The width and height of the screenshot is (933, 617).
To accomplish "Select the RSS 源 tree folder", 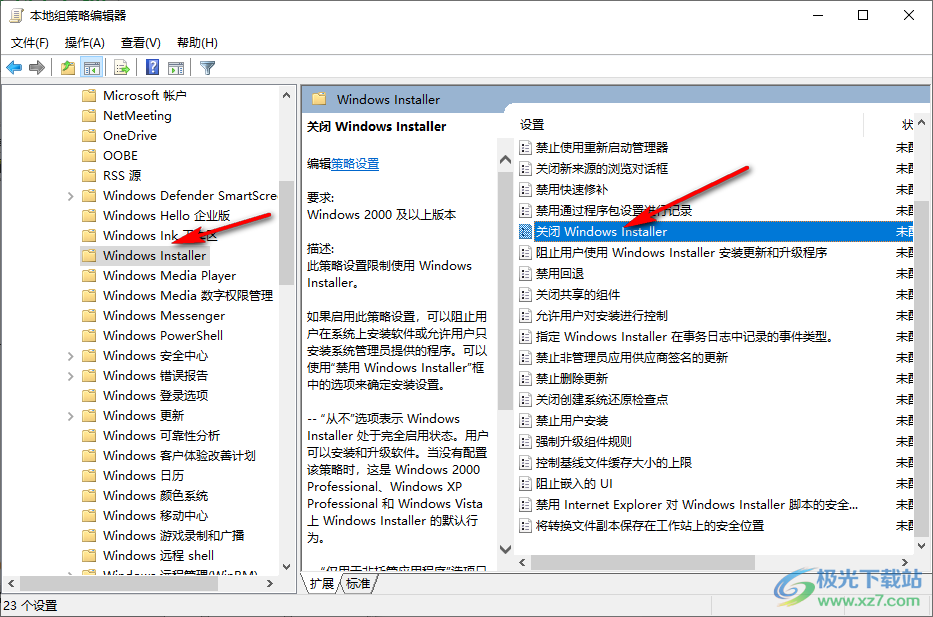I will click(x=122, y=176).
